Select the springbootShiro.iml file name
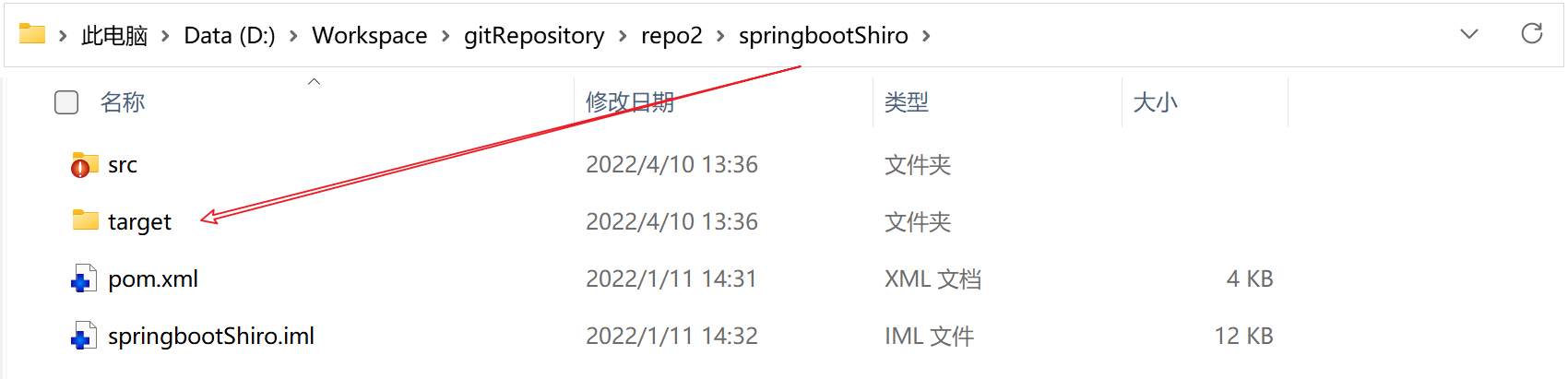This screenshot has width=1568, height=379. (211, 336)
